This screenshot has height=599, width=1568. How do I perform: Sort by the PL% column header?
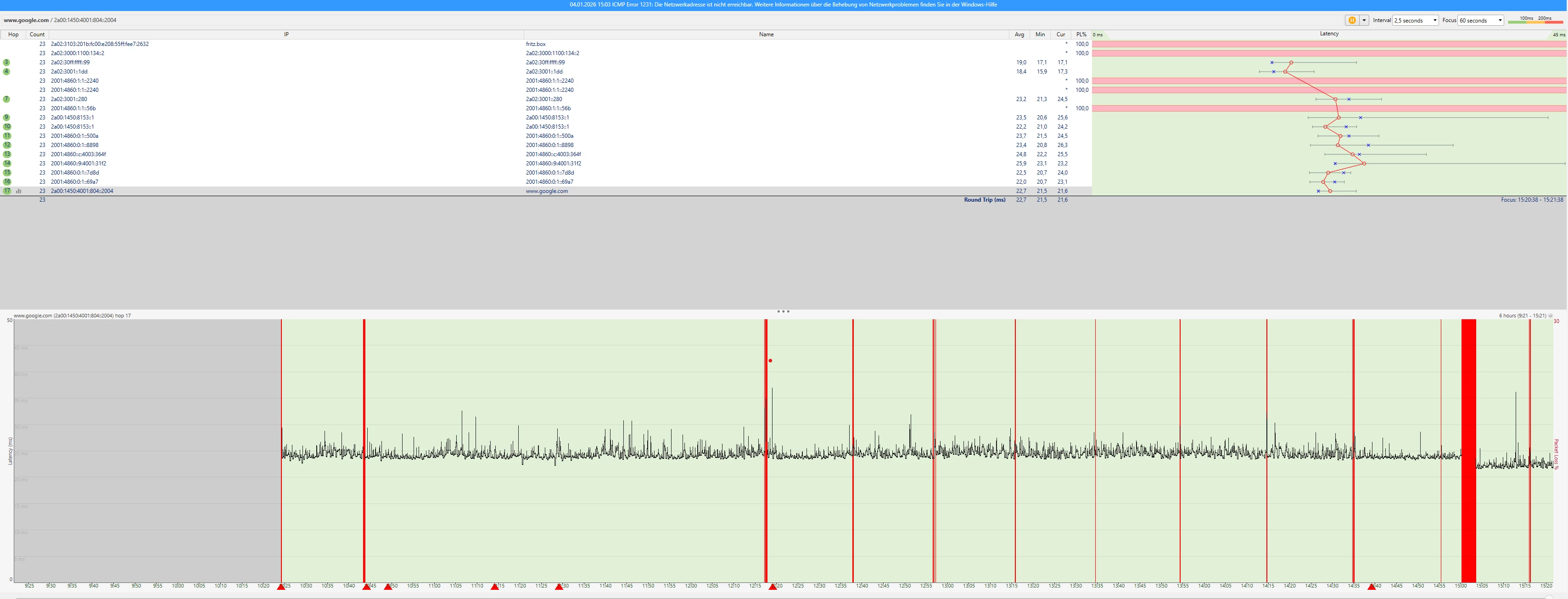pos(1081,34)
